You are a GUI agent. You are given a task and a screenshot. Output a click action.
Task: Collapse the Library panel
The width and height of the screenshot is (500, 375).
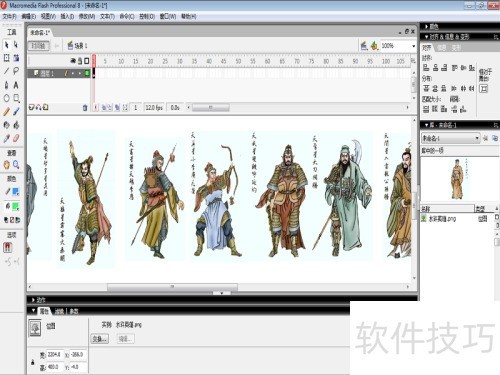[x=427, y=125]
